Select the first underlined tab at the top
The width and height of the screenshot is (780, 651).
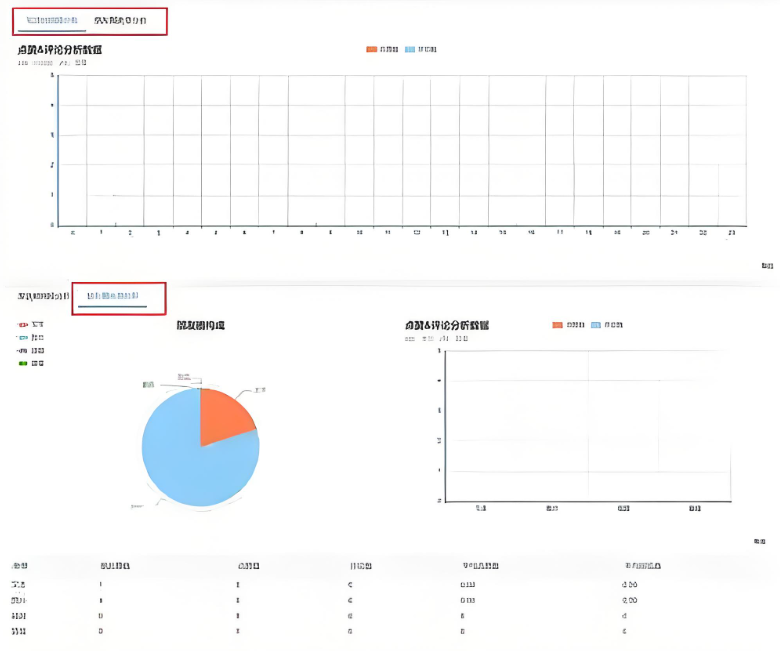tap(49, 20)
